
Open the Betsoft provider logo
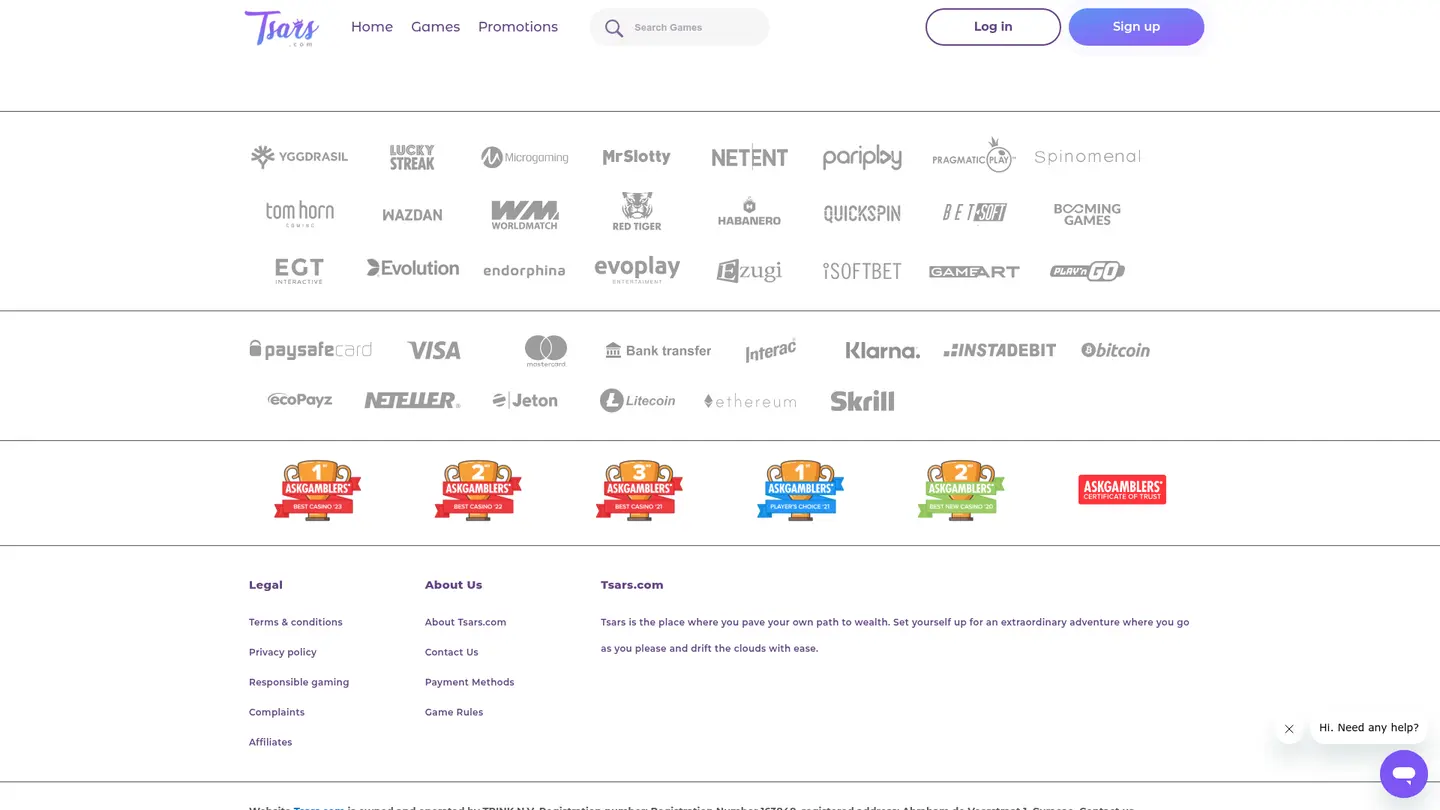974,213
